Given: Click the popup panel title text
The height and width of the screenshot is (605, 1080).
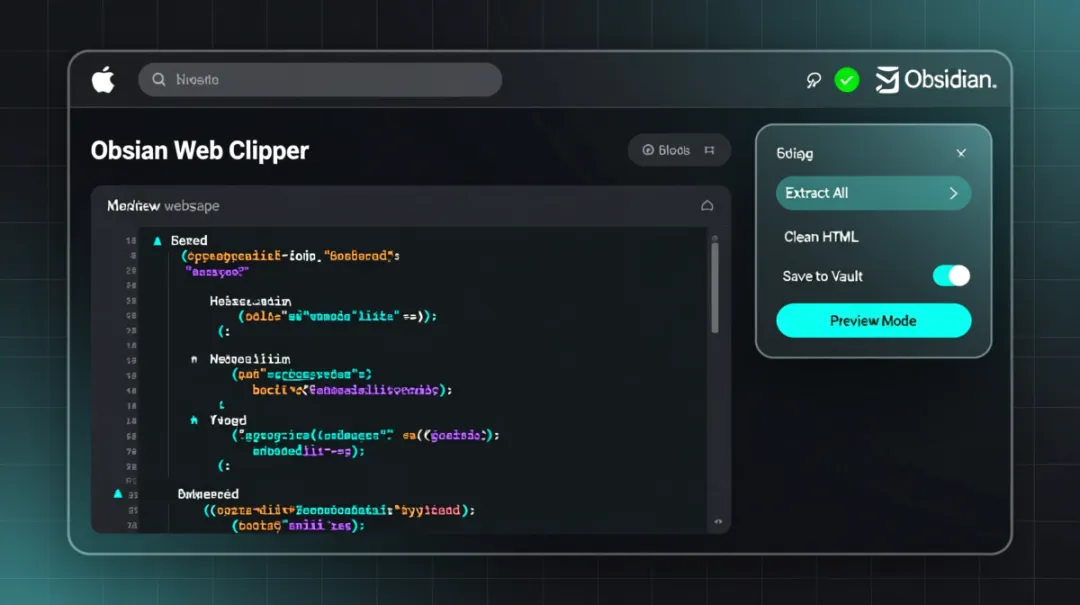Looking at the screenshot, I should point(795,154).
